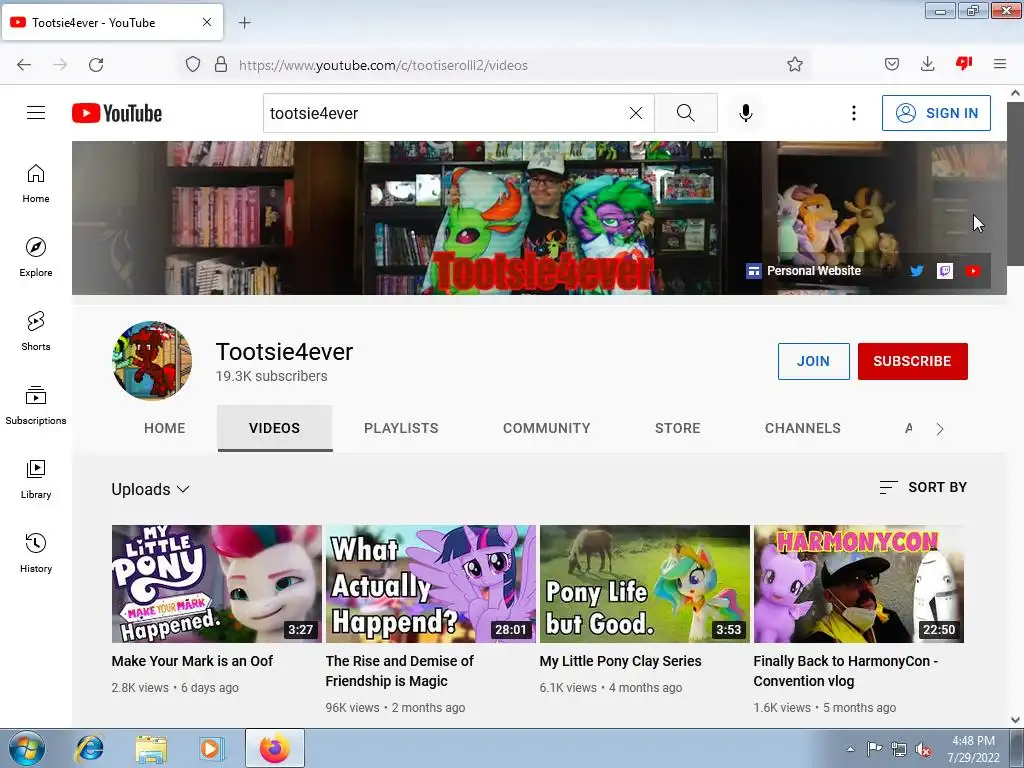Viewport: 1024px width, 768px height.
Task: Reload the page in Firefox
Action: coord(96,65)
